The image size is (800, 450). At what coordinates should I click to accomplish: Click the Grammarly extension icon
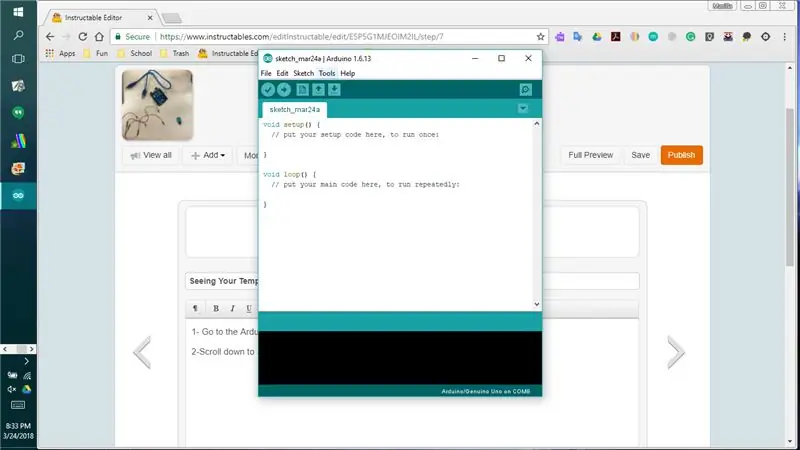tap(690, 37)
